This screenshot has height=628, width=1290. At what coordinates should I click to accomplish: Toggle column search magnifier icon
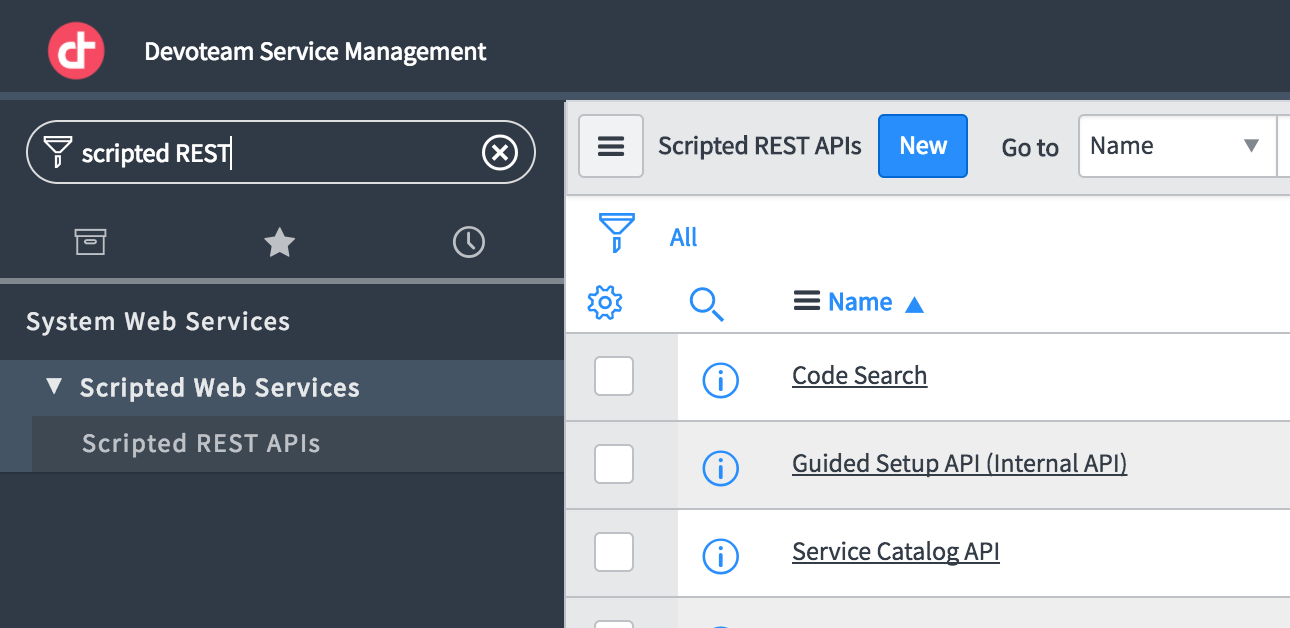click(706, 302)
